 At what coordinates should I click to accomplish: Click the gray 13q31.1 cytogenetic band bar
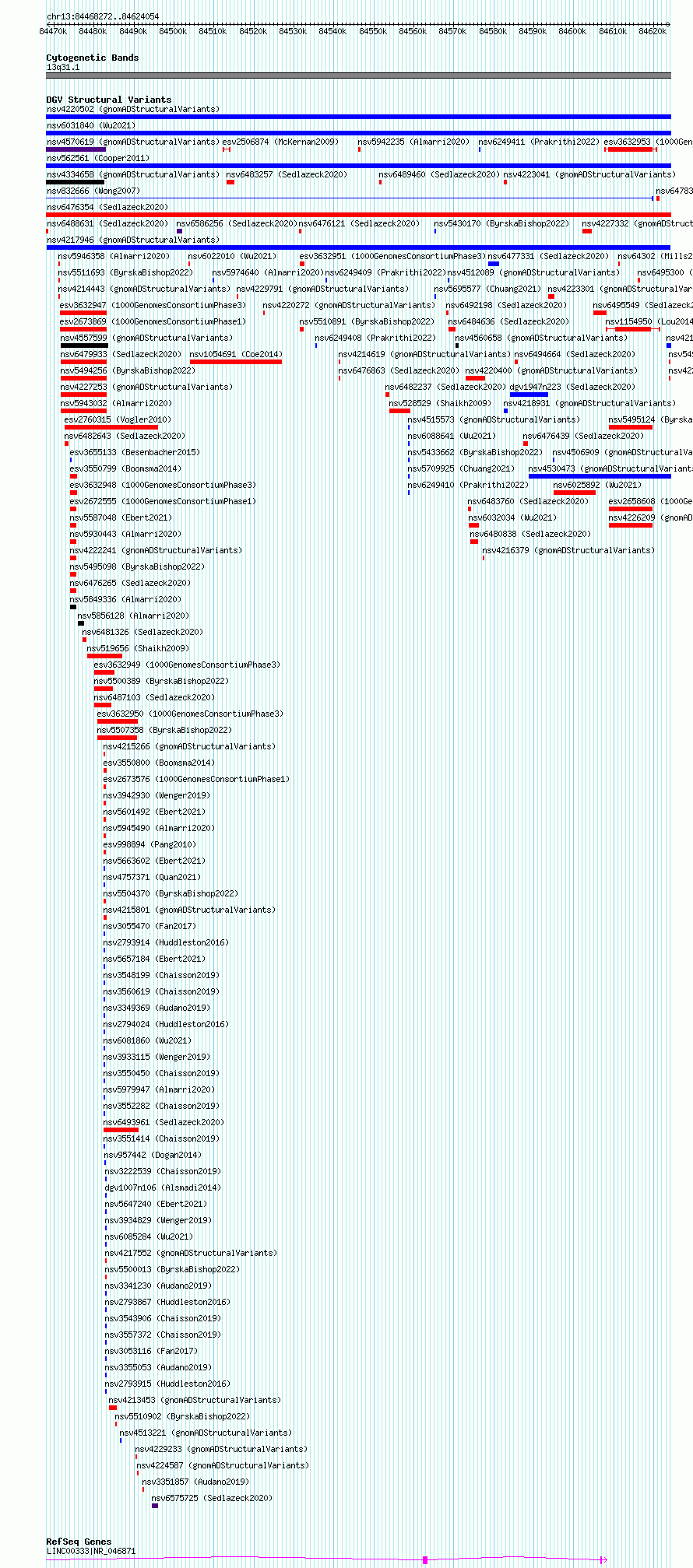point(358,75)
